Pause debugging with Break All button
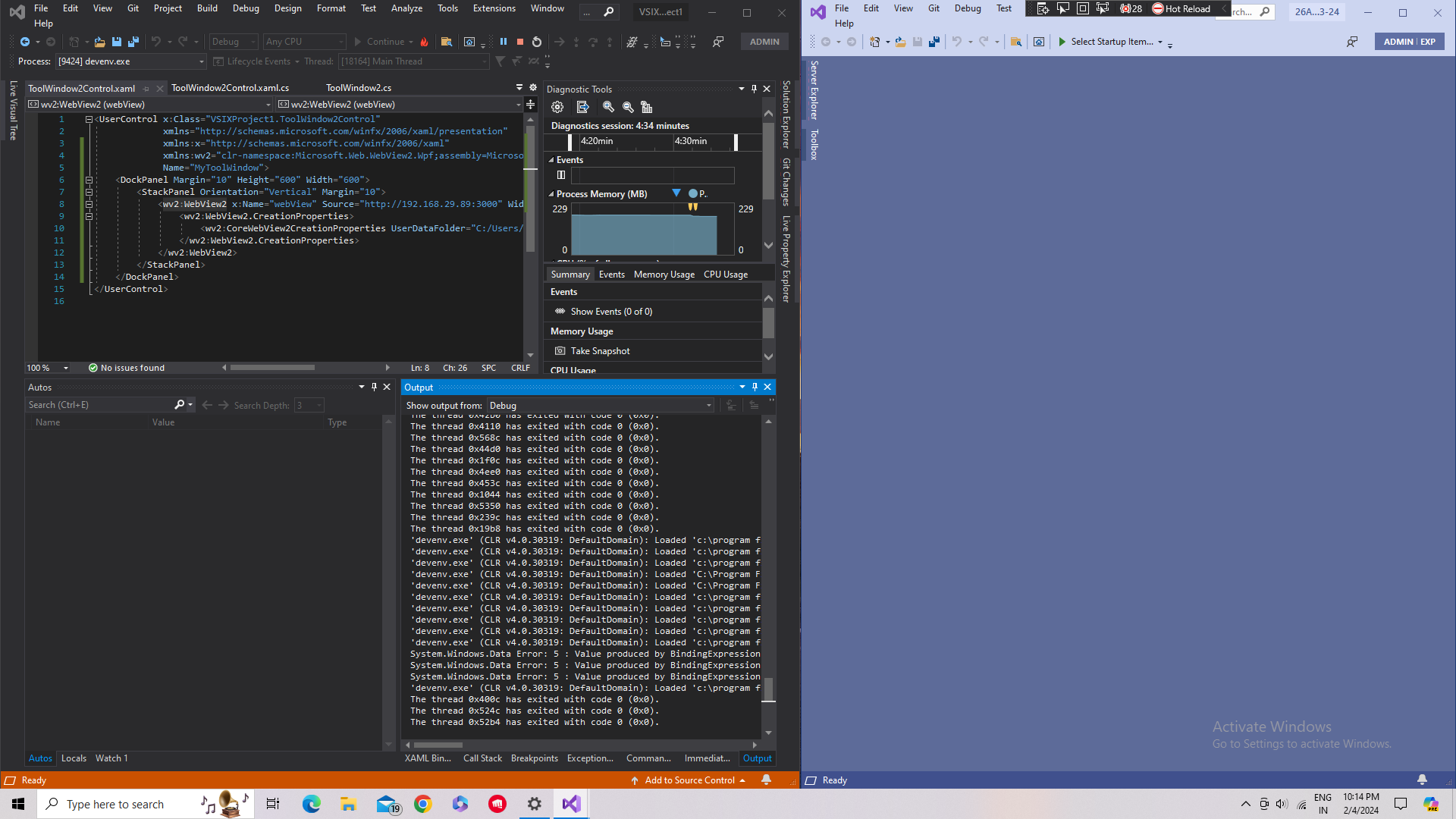The width and height of the screenshot is (1456, 819). tap(504, 42)
